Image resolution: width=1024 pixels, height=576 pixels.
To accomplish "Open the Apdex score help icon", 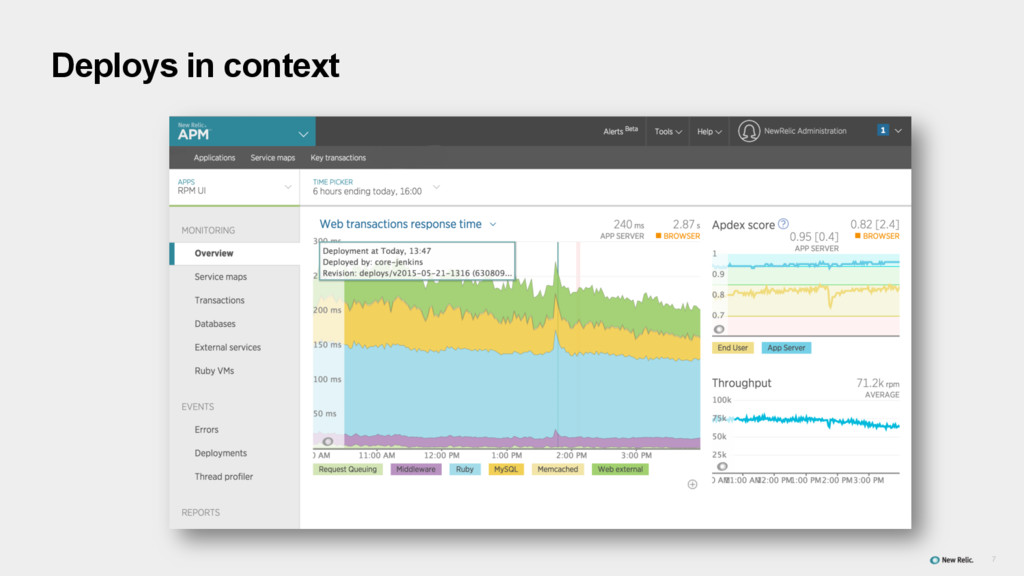I will 783,224.
